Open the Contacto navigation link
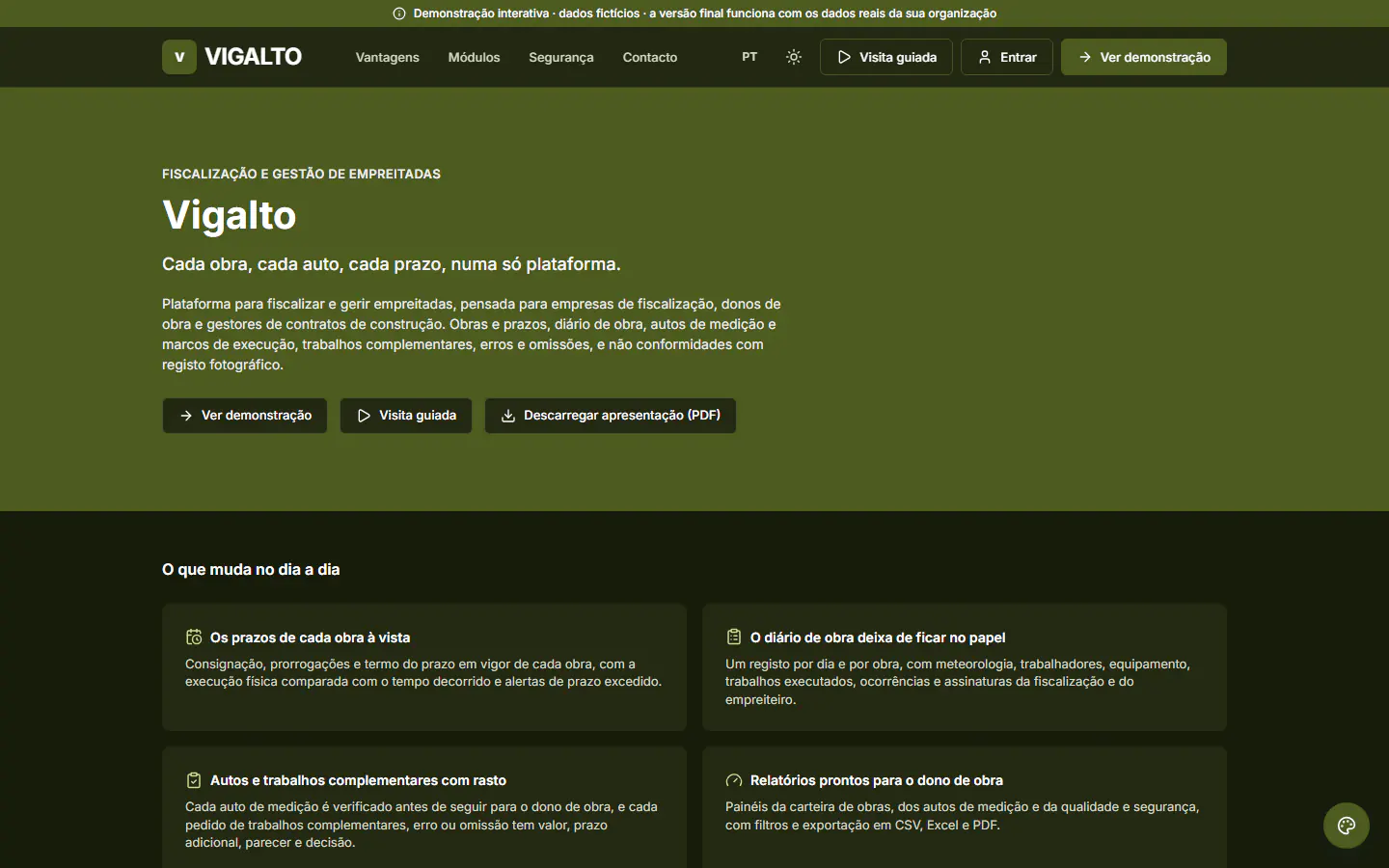Viewport: 1389px width, 868px height. (x=650, y=57)
